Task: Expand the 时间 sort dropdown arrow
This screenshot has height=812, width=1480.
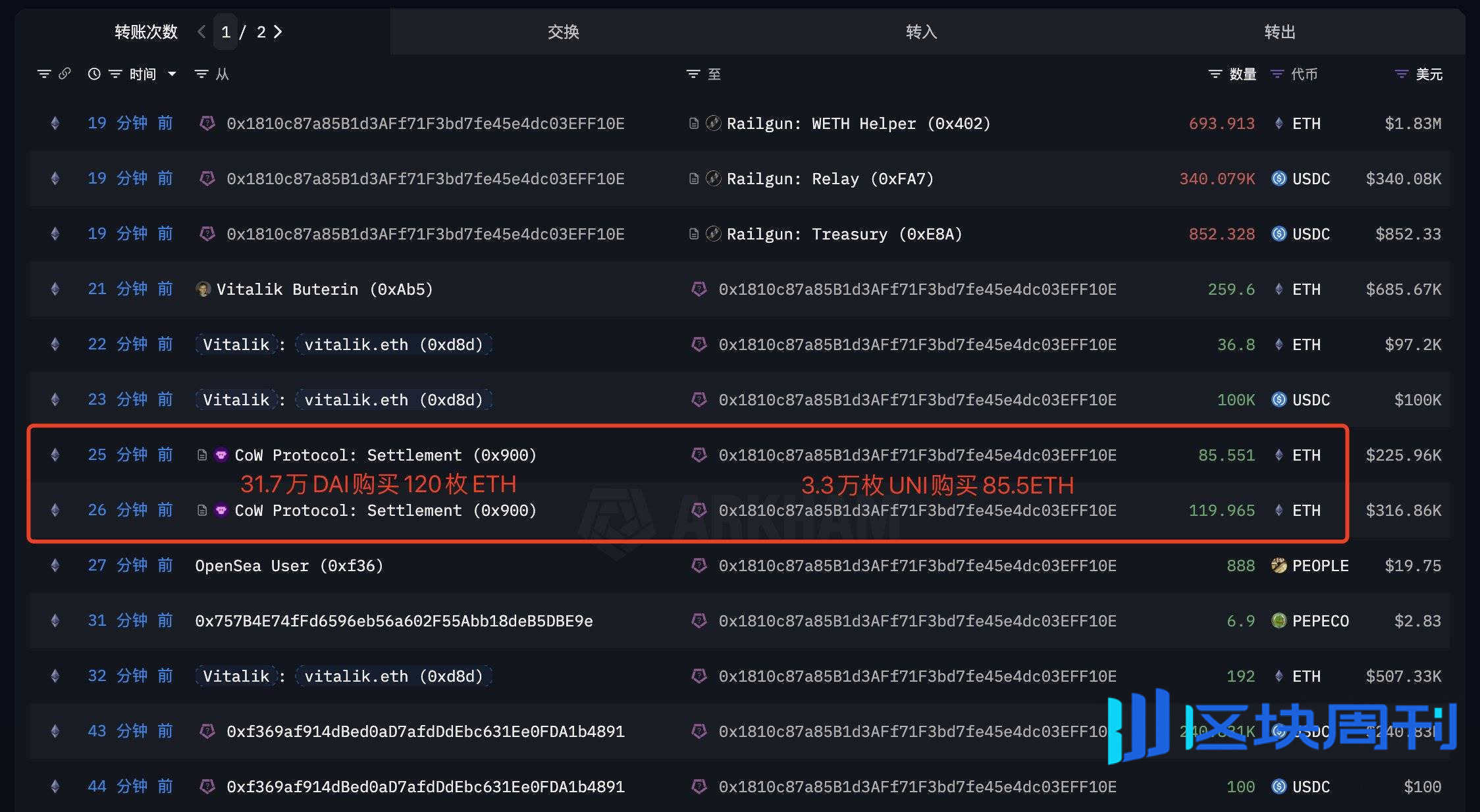Action: [x=172, y=74]
